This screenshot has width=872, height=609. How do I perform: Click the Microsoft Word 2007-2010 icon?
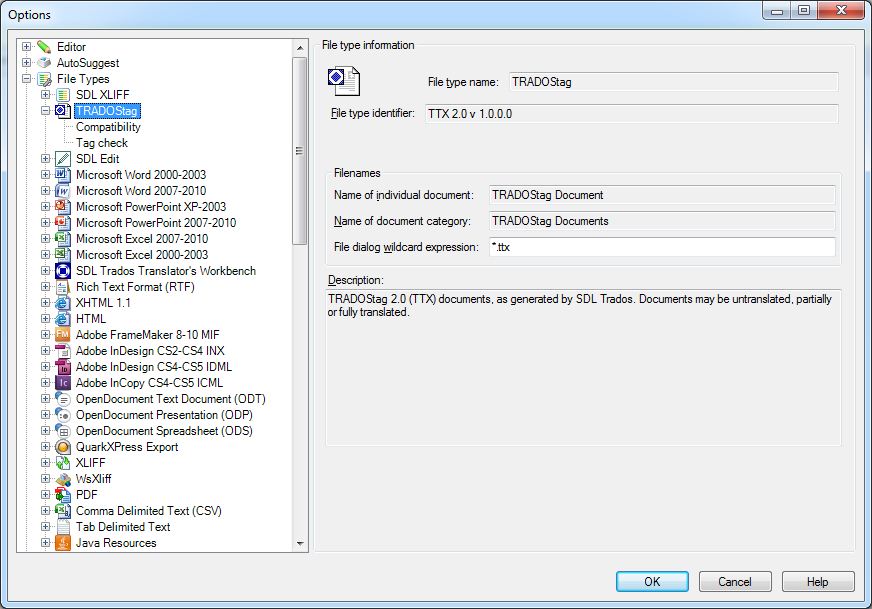(x=63, y=191)
